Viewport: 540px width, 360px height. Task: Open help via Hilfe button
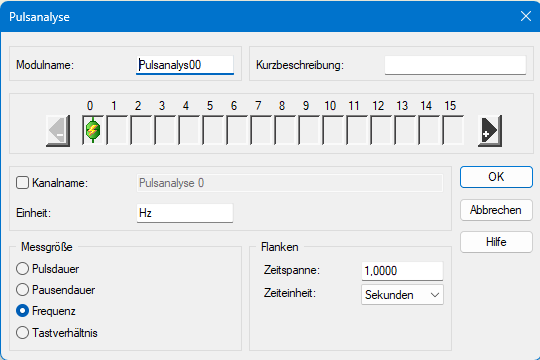coord(496,242)
